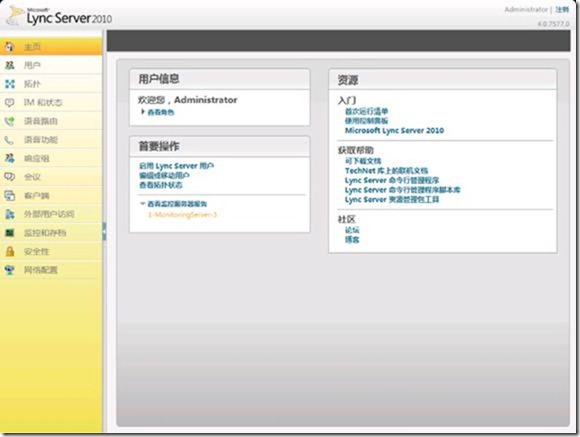The image size is (580, 437).
Task: Open the 博客 community link
Action: 352,240
